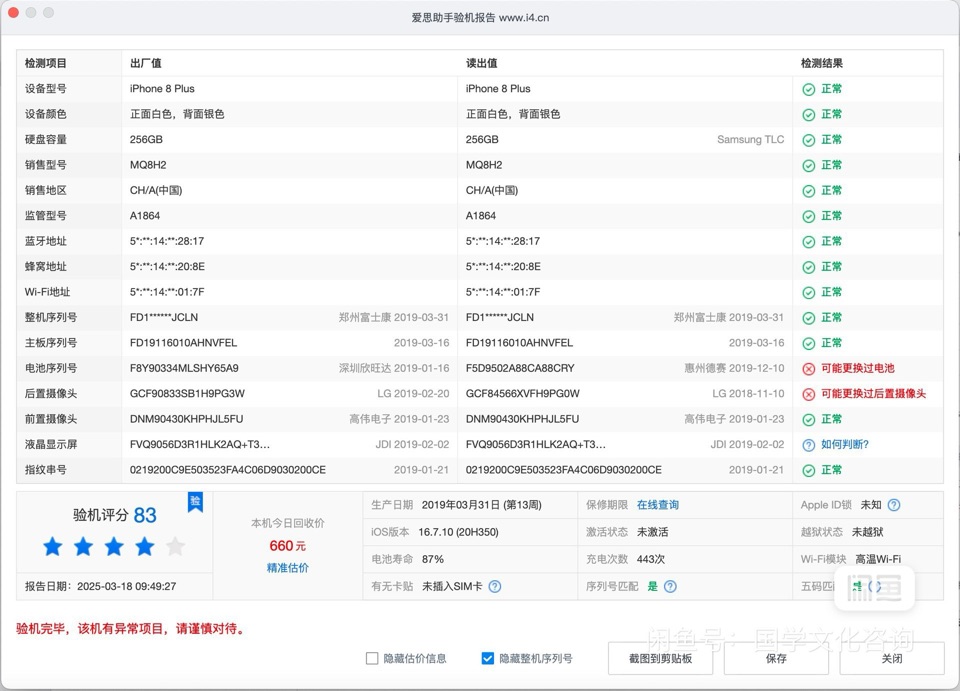Click the green check icon in 硬盘容量 row
Viewport: 960px width, 691px height.
click(x=808, y=140)
